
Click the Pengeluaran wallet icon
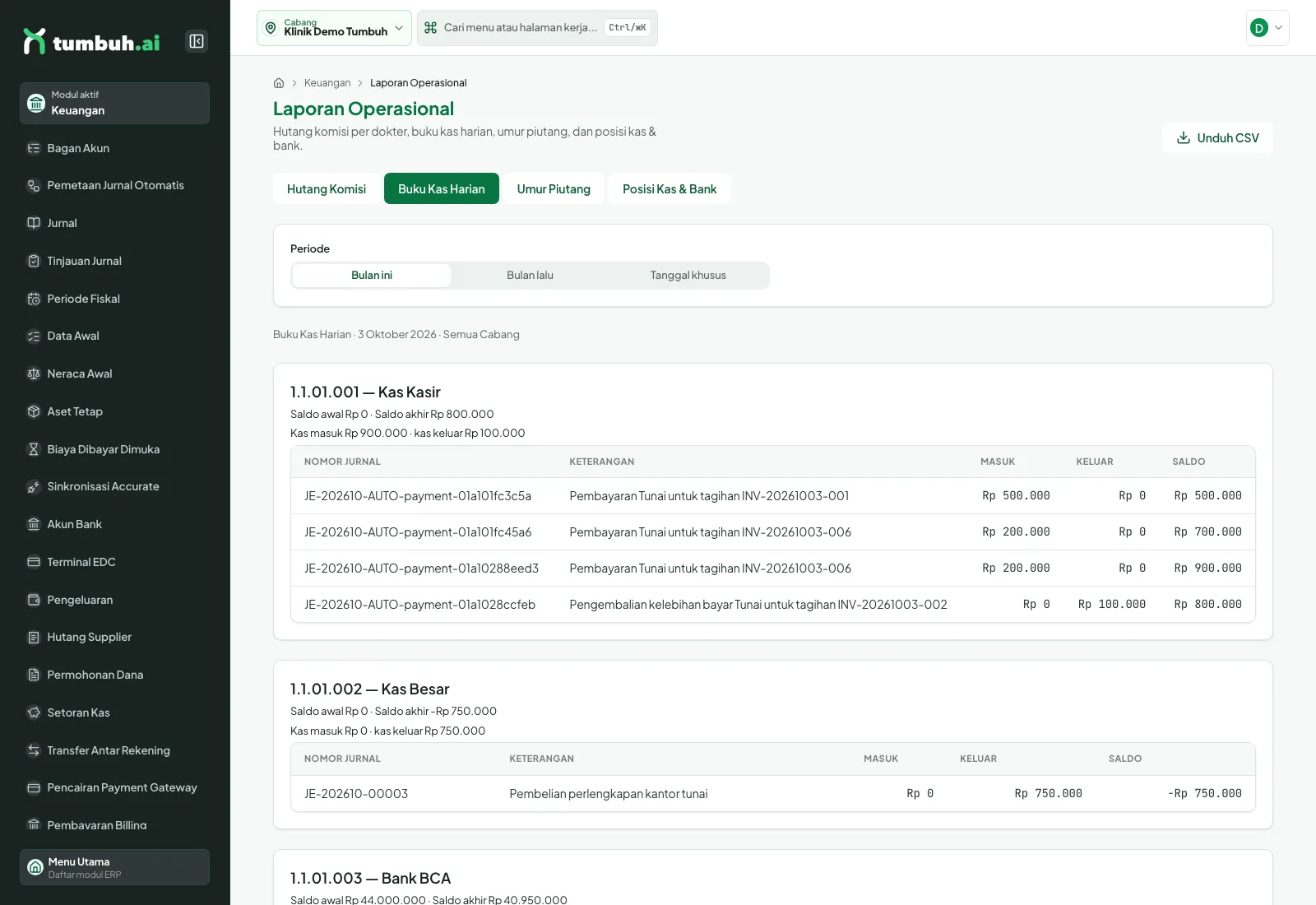[x=34, y=600]
